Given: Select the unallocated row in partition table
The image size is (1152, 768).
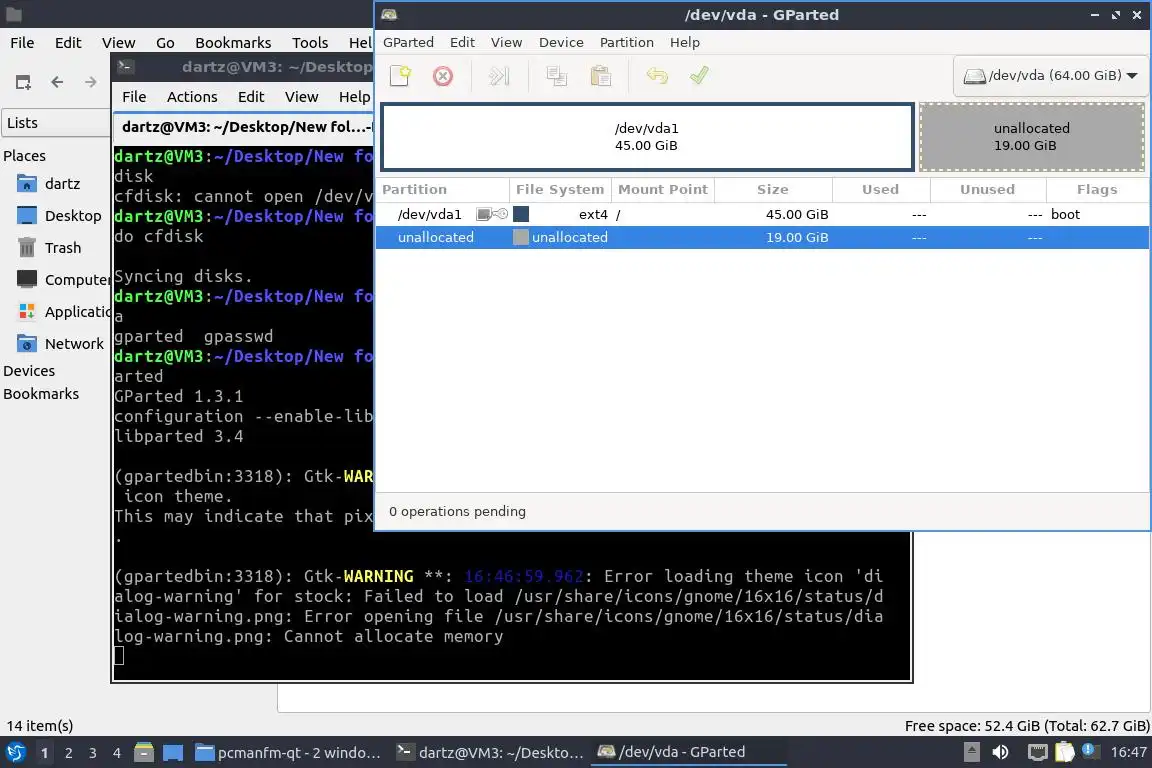Looking at the screenshot, I should pyautogui.click(x=762, y=237).
